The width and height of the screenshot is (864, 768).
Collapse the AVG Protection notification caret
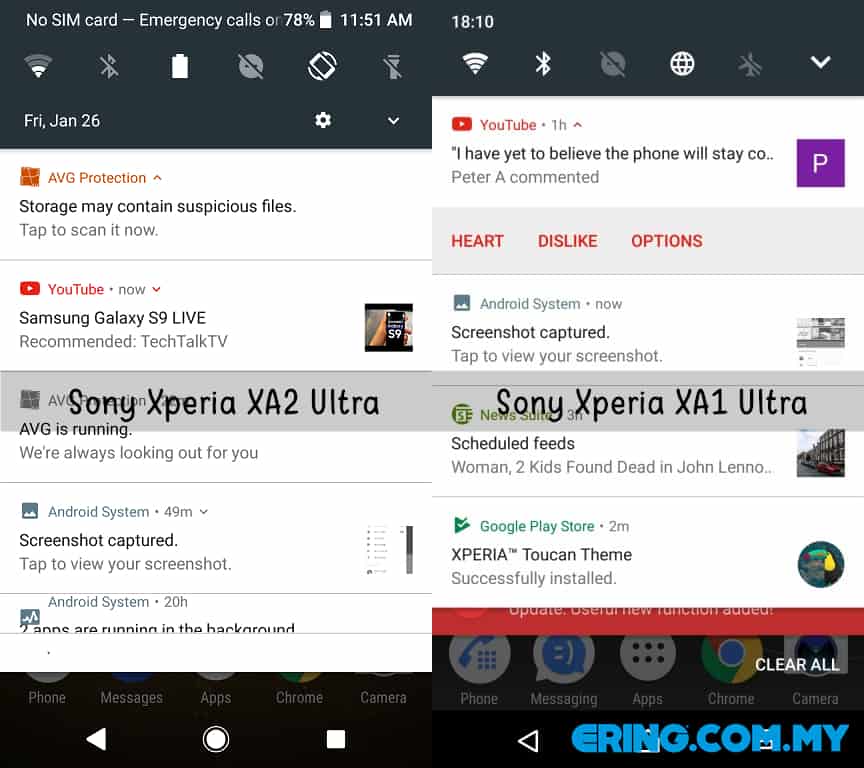(158, 177)
